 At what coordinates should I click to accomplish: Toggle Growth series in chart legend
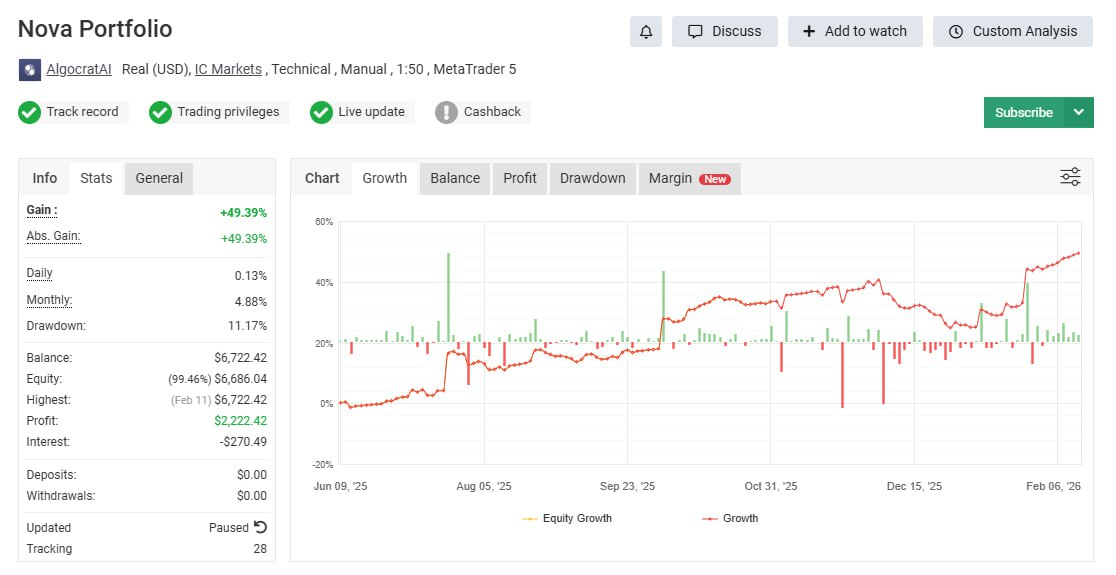pyautogui.click(x=730, y=518)
